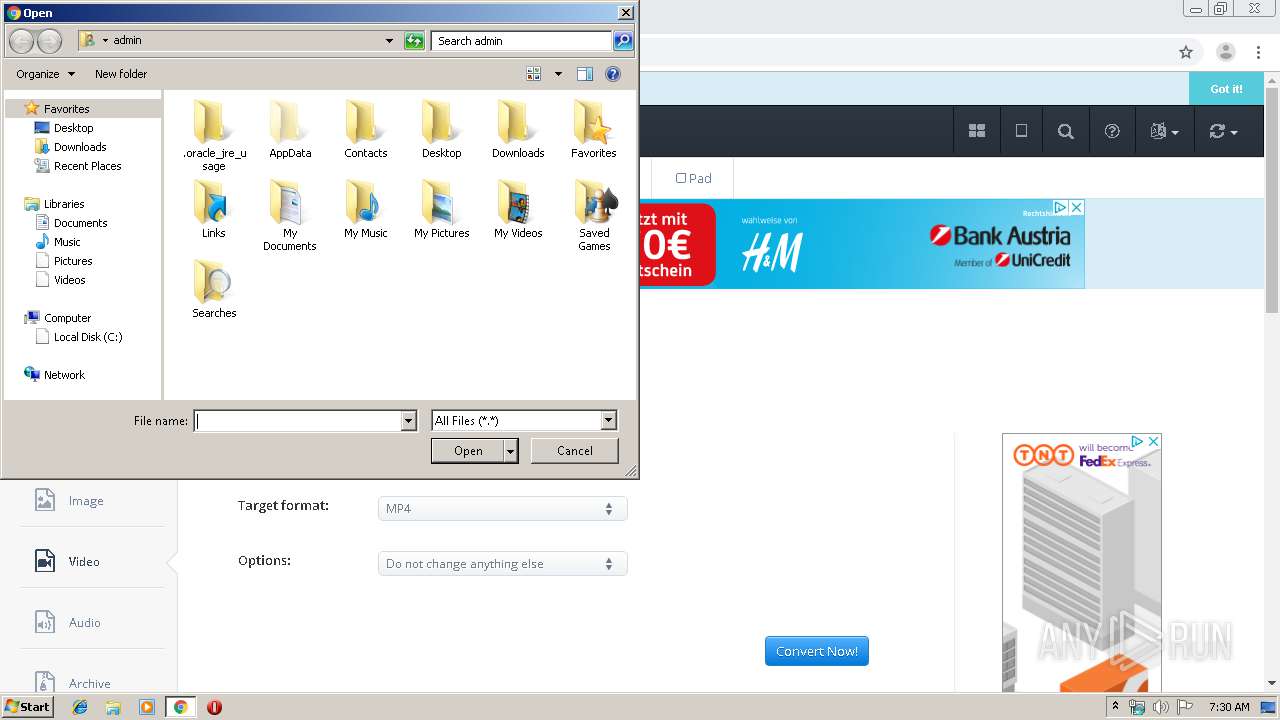This screenshot has height=720, width=1280.
Task: Expand the File name history dropdown
Action: pos(408,421)
